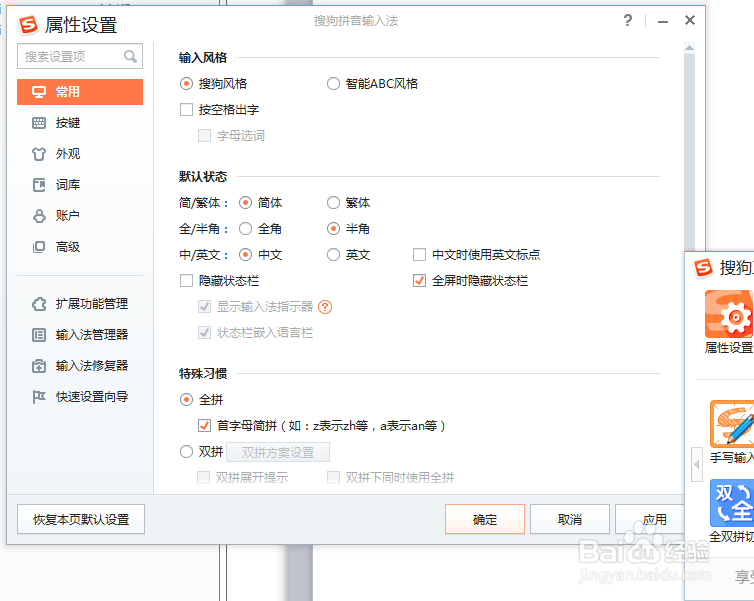Click help icon beside 显示输入法指示器
The width and height of the screenshot is (754, 601).
tap(325, 307)
